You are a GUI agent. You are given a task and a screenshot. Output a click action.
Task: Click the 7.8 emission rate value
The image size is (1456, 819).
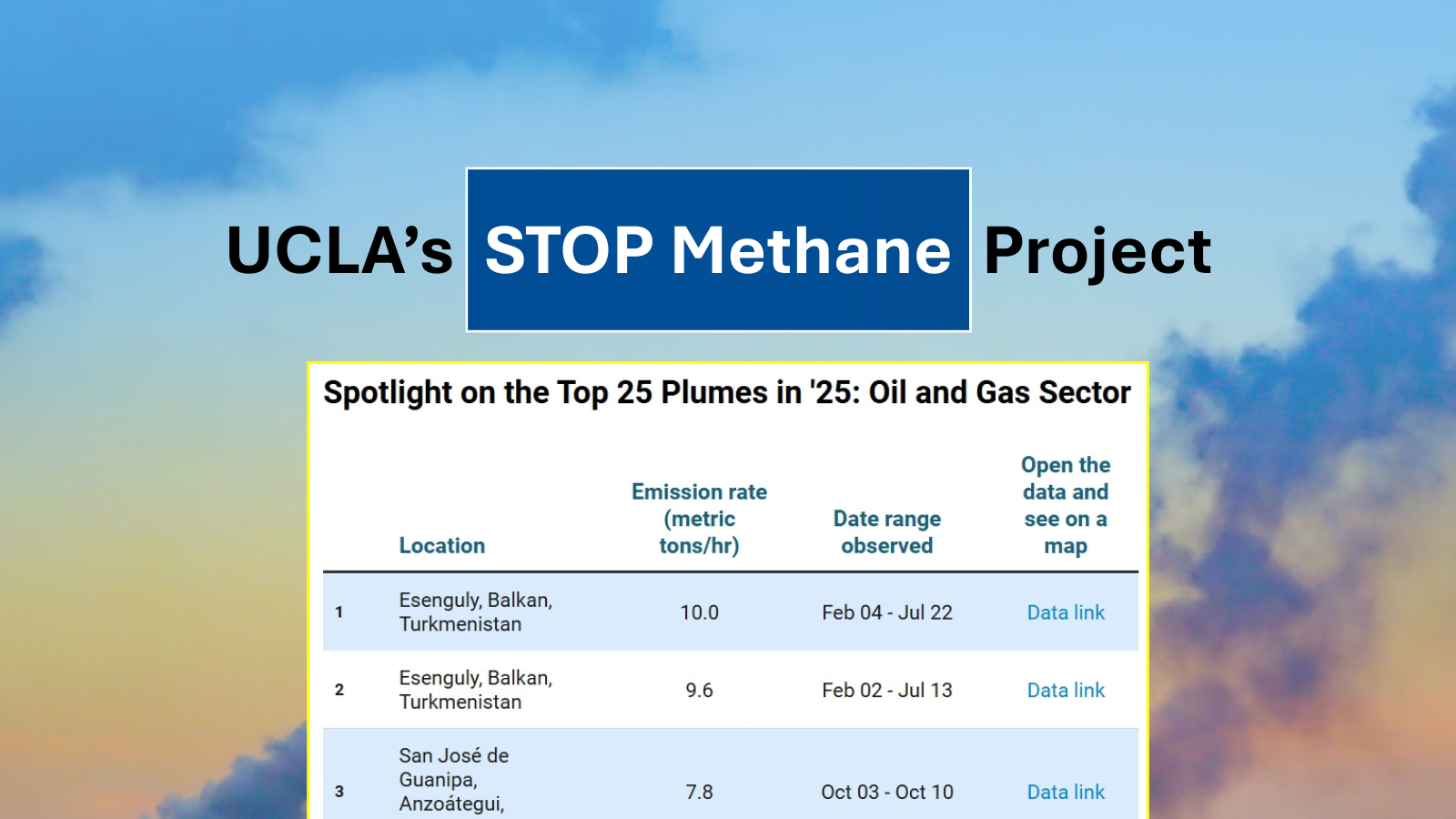(x=699, y=793)
